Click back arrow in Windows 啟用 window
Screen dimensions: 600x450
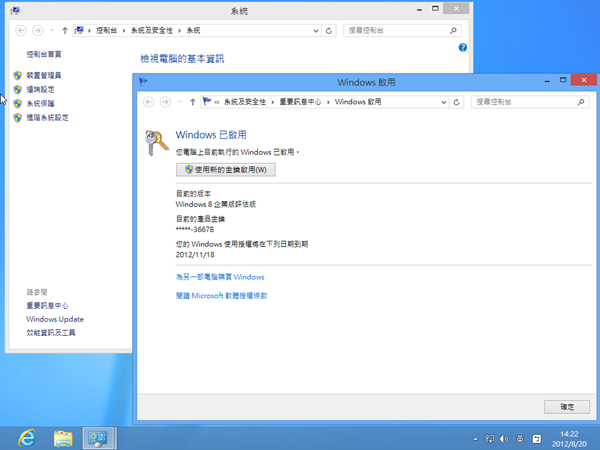point(150,102)
